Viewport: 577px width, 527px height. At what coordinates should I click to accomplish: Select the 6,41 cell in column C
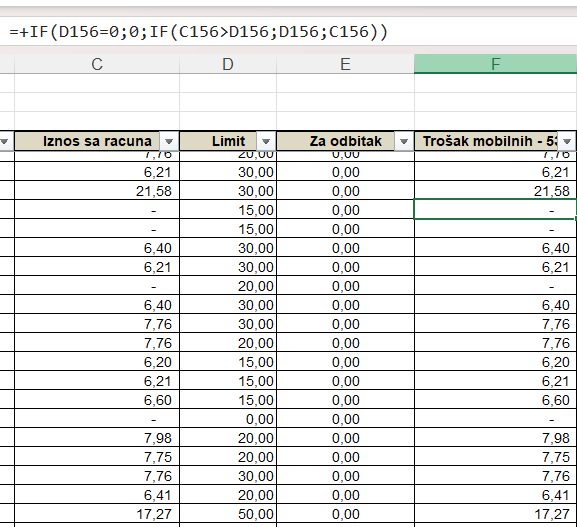click(x=97, y=495)
